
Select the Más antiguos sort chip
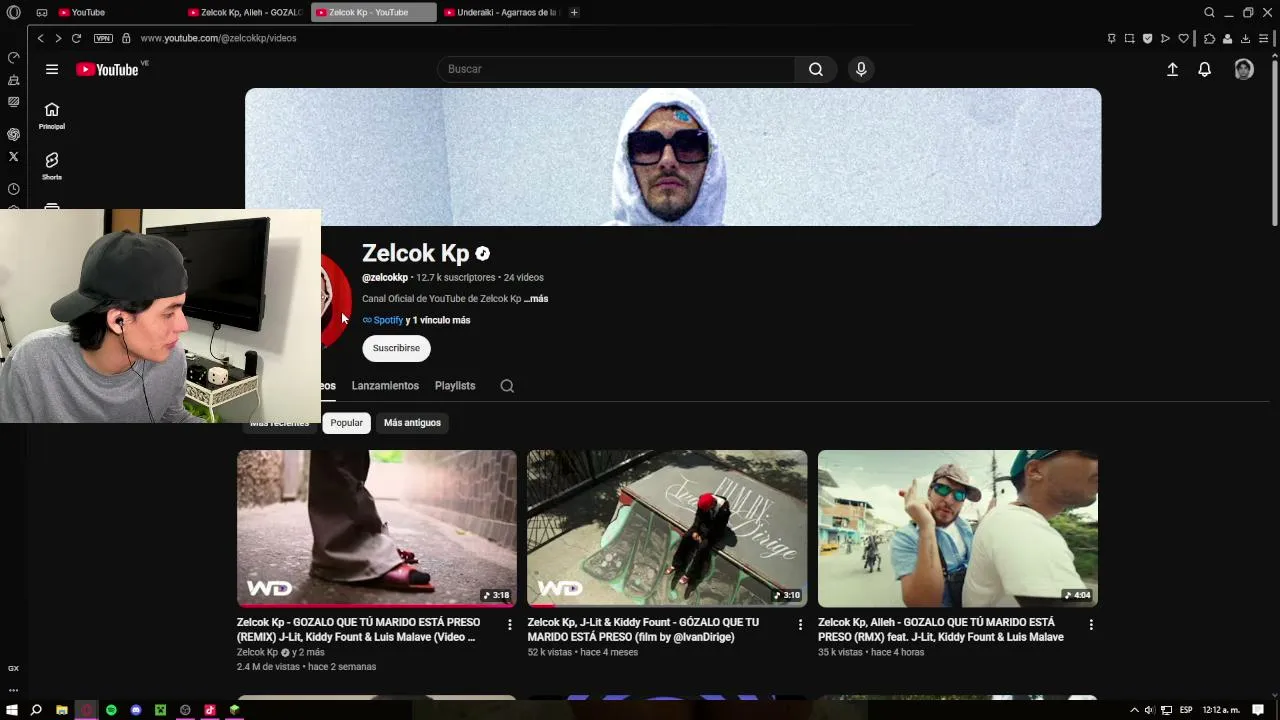[x=412, y=423]
